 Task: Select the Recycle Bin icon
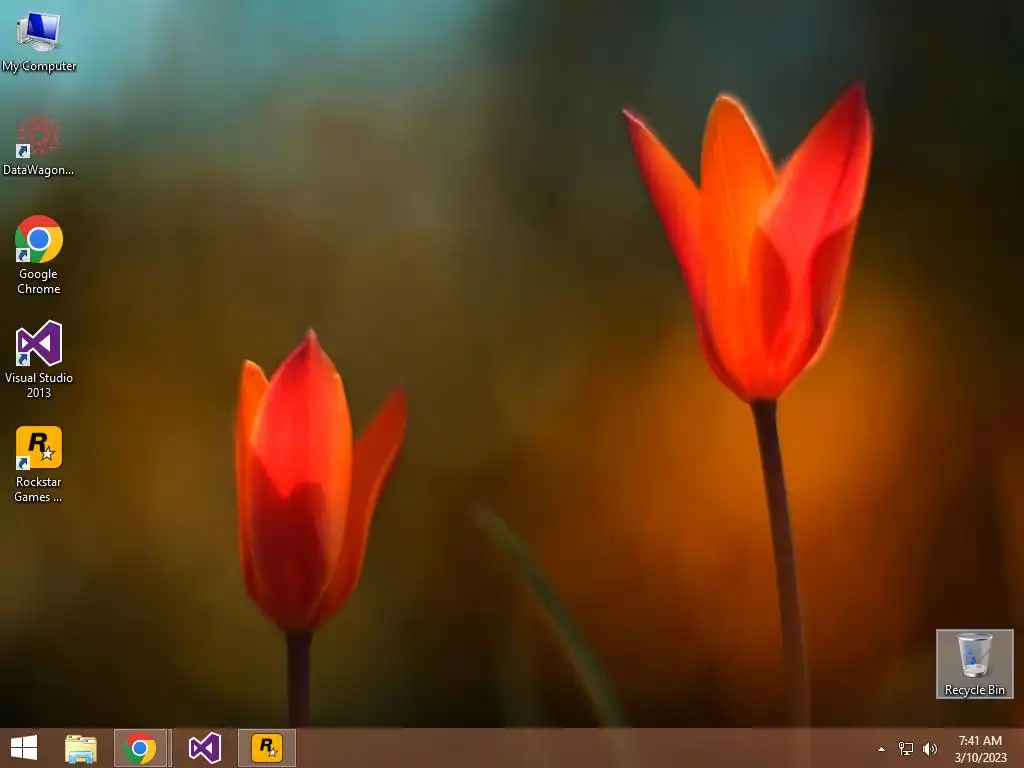click(x=974, y=664)
